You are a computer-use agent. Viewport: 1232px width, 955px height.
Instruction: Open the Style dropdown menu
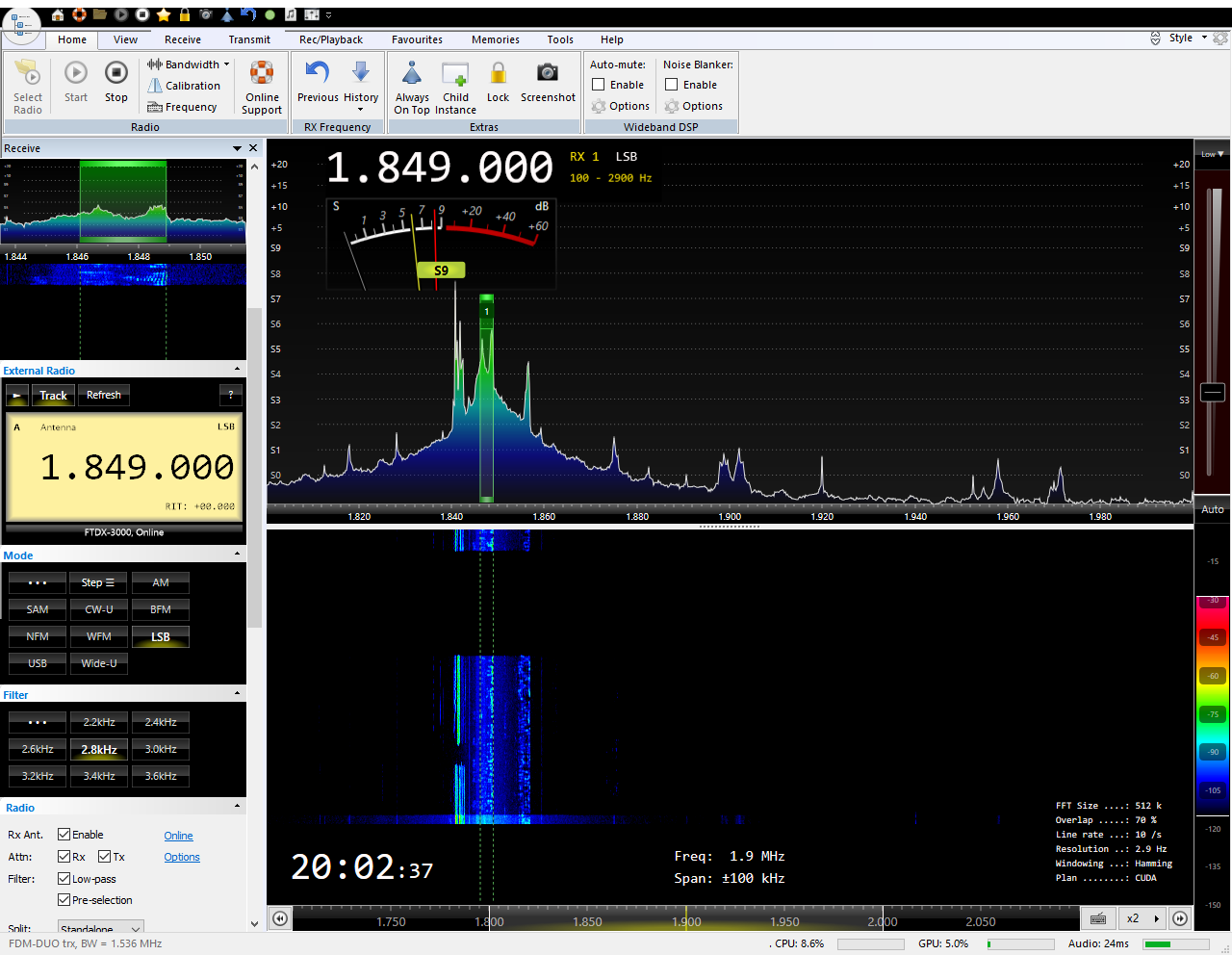(x=1186, y=39)
